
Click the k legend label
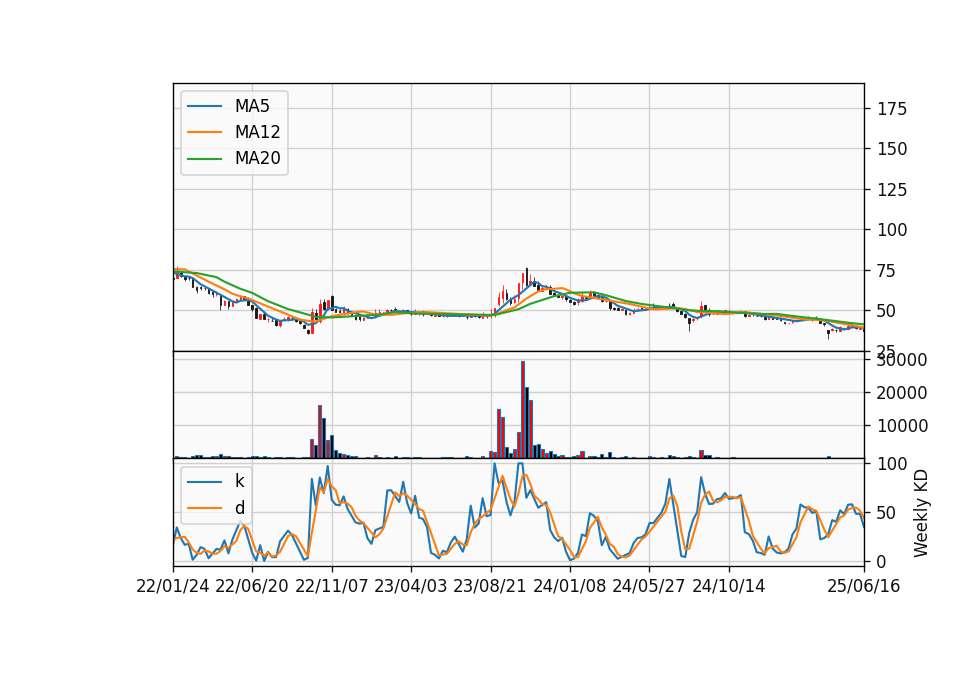pos(239,481)
